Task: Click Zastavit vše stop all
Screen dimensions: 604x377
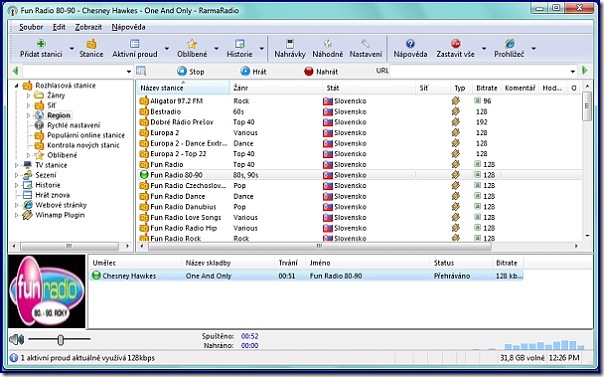Action: (x=455, y=49)
